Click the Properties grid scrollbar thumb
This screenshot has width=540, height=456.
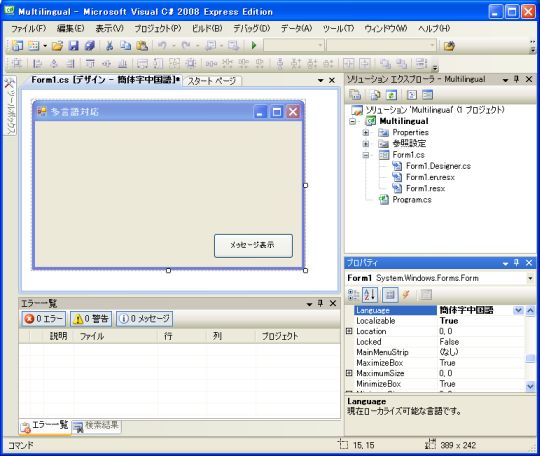[530, 359]
